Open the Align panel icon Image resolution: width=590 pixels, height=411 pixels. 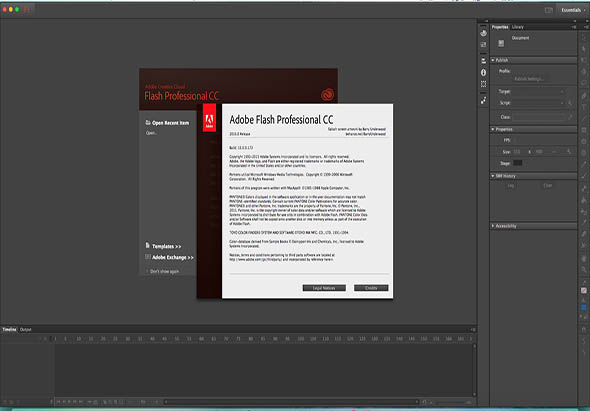tap(484, 61)
